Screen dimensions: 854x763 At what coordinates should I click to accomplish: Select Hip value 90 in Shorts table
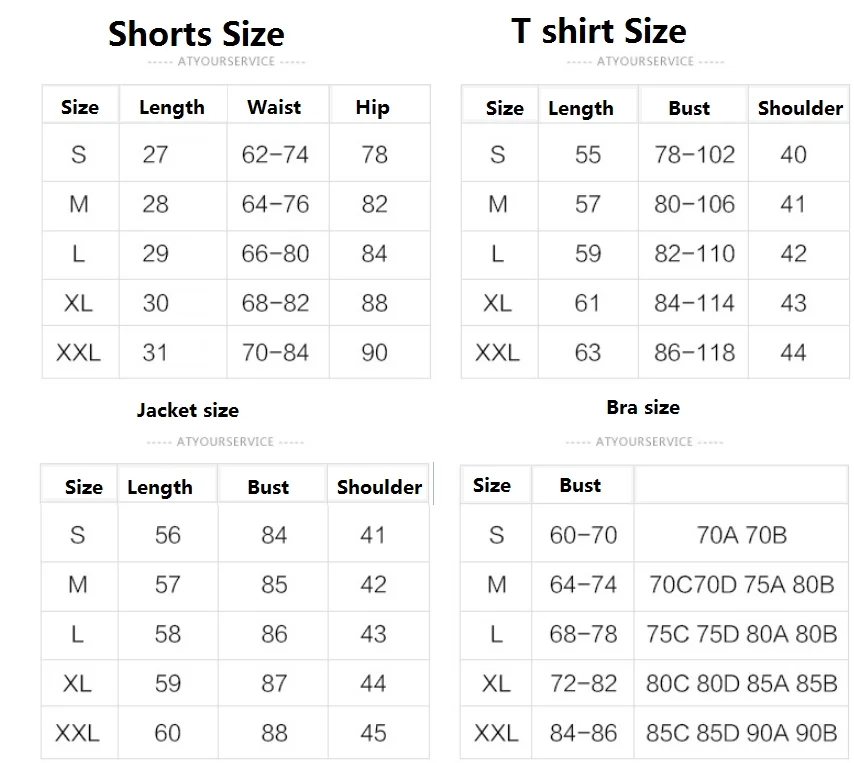374,352
